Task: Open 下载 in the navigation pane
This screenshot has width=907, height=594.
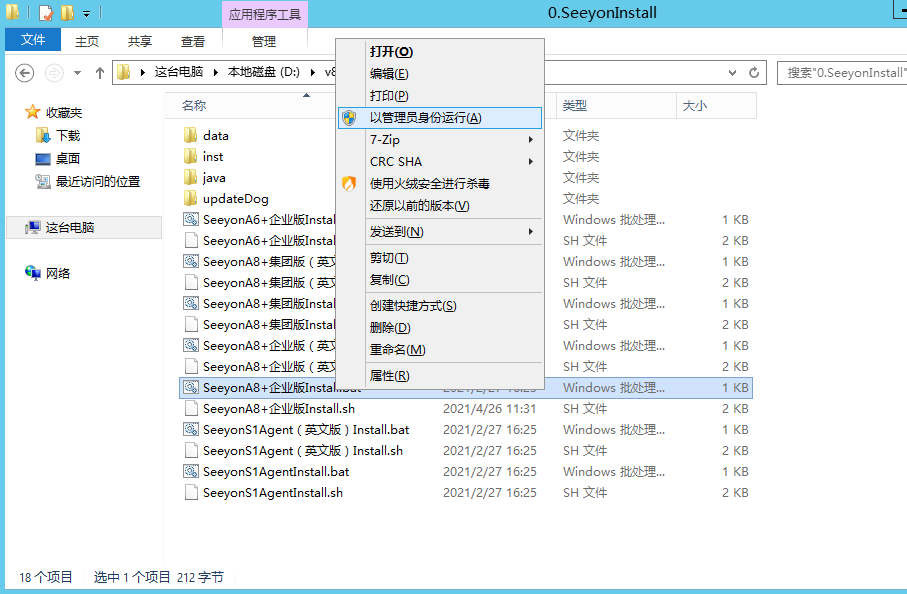Action: pos(68,135)
